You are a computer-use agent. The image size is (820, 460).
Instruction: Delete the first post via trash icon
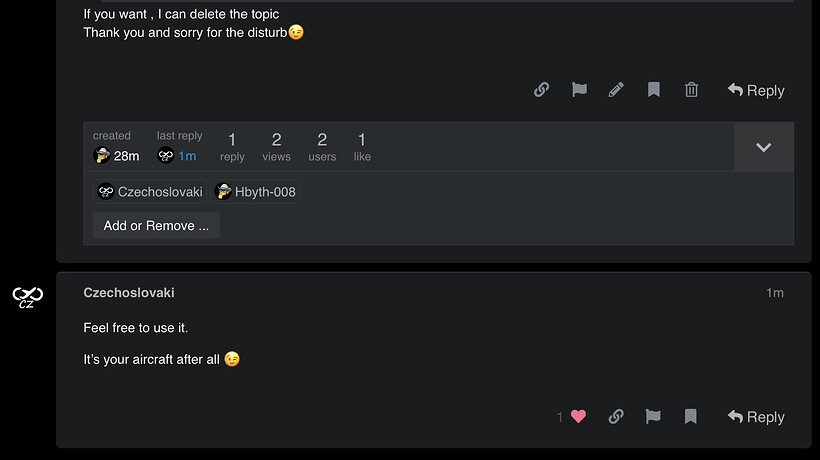coord(691,90)
